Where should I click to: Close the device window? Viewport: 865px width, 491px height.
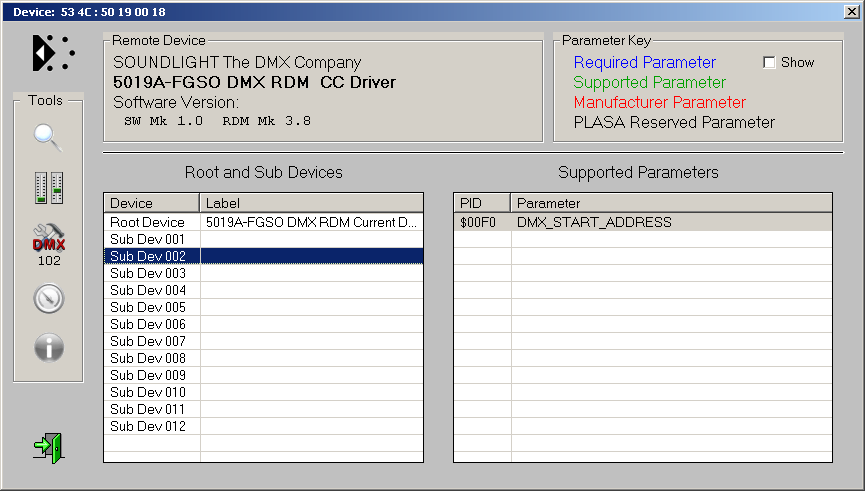point(850,11)
